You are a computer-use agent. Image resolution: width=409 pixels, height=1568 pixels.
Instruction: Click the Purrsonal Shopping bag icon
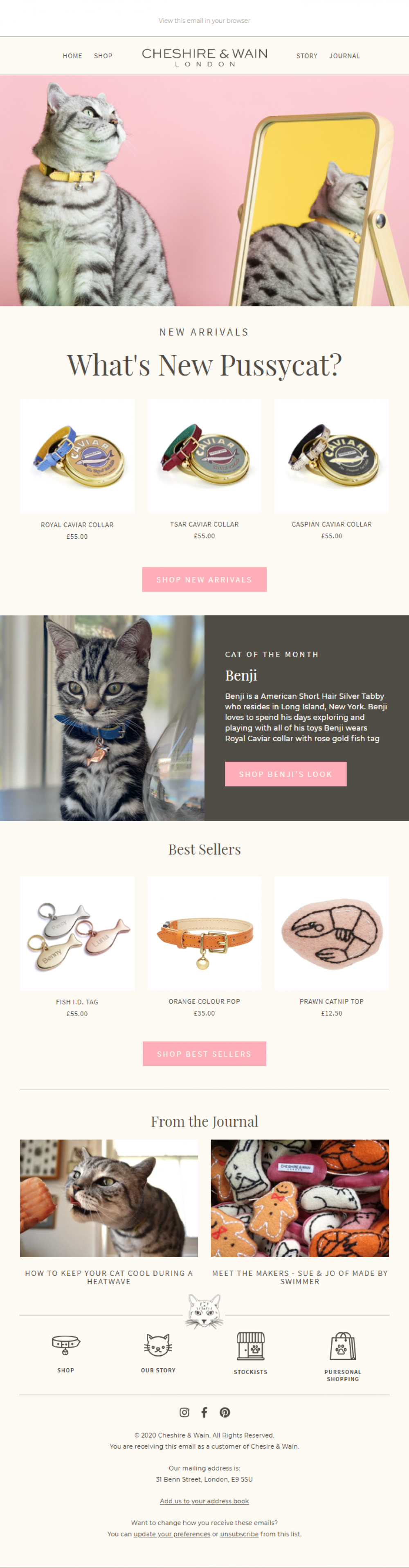coord(343,1345)
